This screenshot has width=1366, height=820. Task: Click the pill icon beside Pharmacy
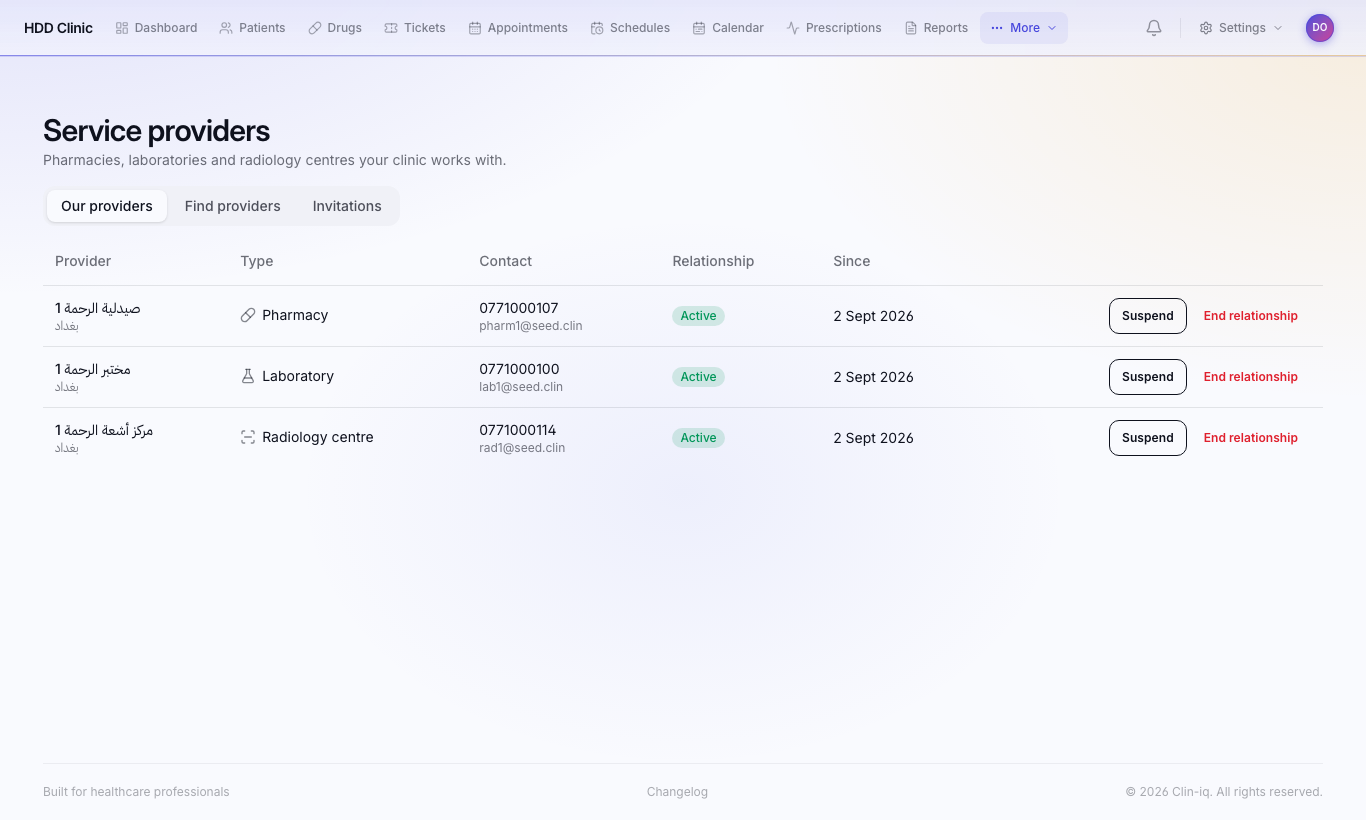coord(248,315)
